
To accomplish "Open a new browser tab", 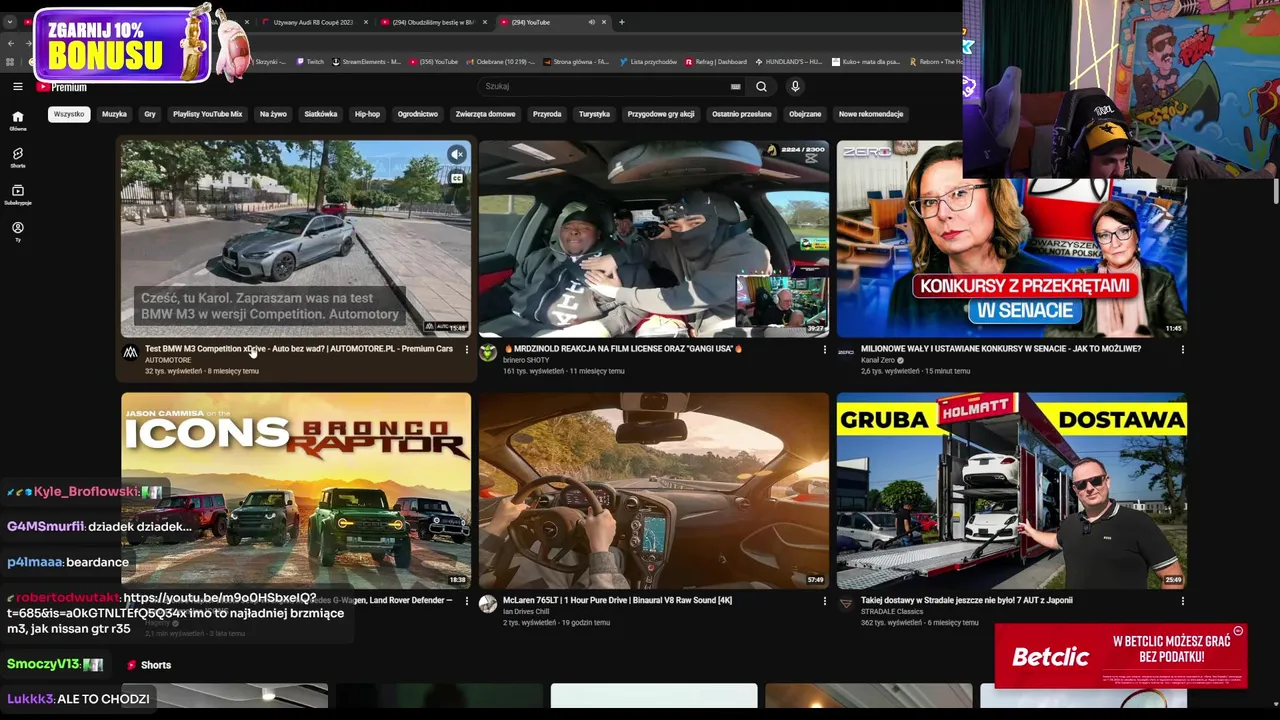I will click(x=621, y=22).
